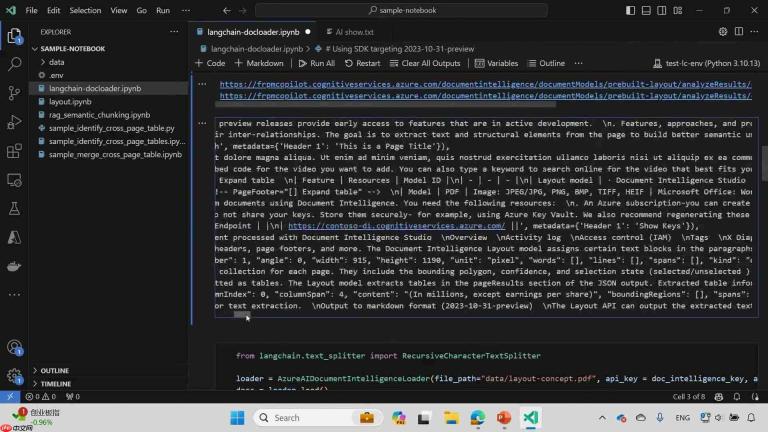Click command center search box
The width and height of the screenshot is (768, 432).
click(401, 10)
